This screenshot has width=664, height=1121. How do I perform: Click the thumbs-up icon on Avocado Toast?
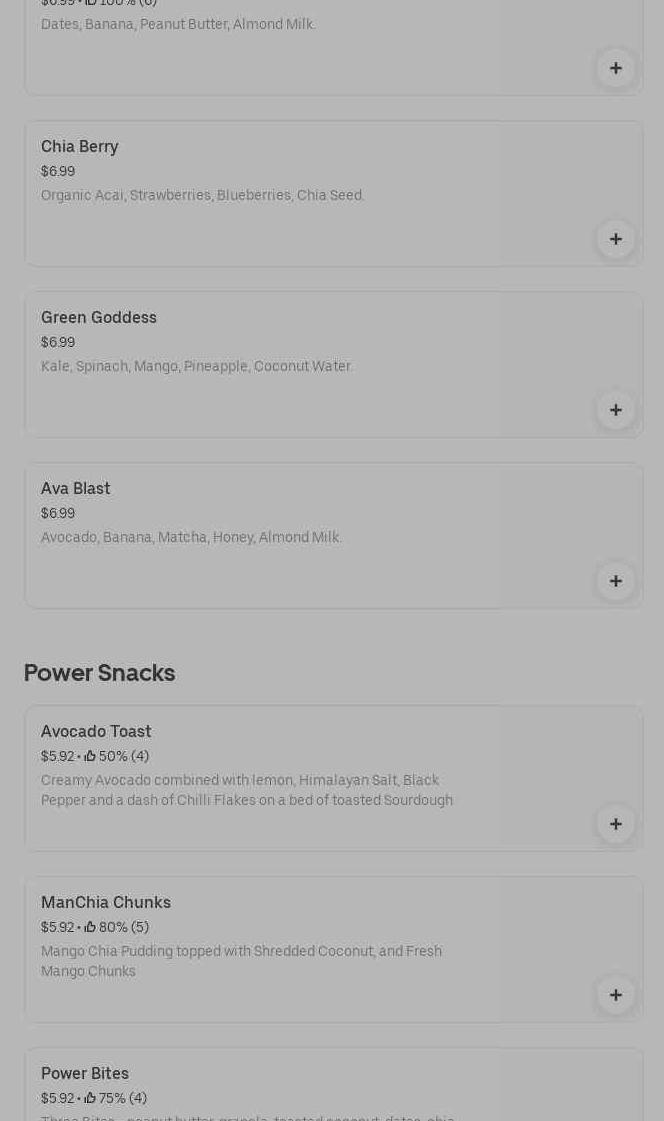pyautogui.click(x=90, y=756)
